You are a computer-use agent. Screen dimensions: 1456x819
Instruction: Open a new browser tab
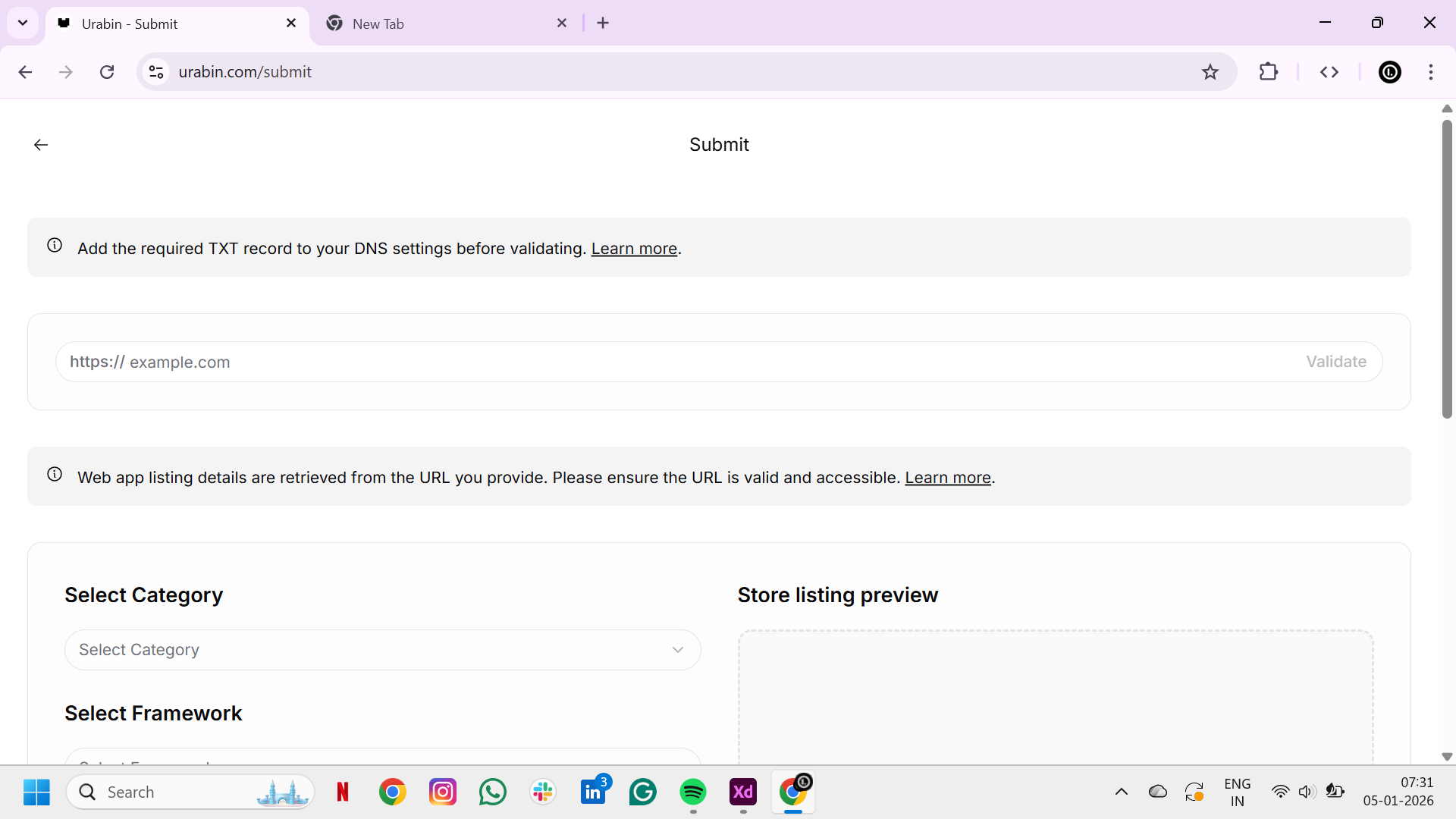[603, 24]
